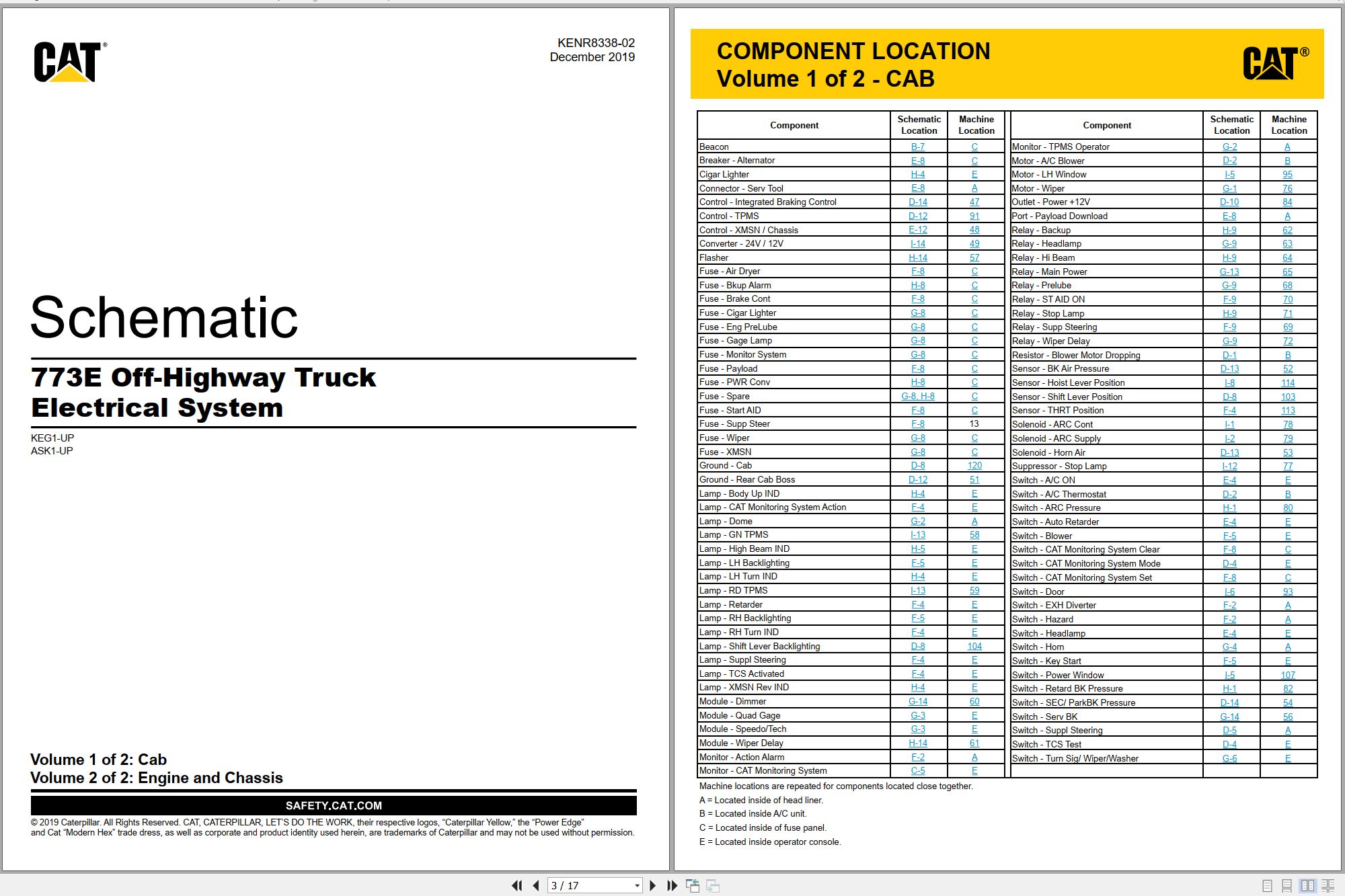Screen dimensions: 1345x896
Task: Click machine location 77 for Suppressor - Stop Lamp
Action: point(1287,466)
